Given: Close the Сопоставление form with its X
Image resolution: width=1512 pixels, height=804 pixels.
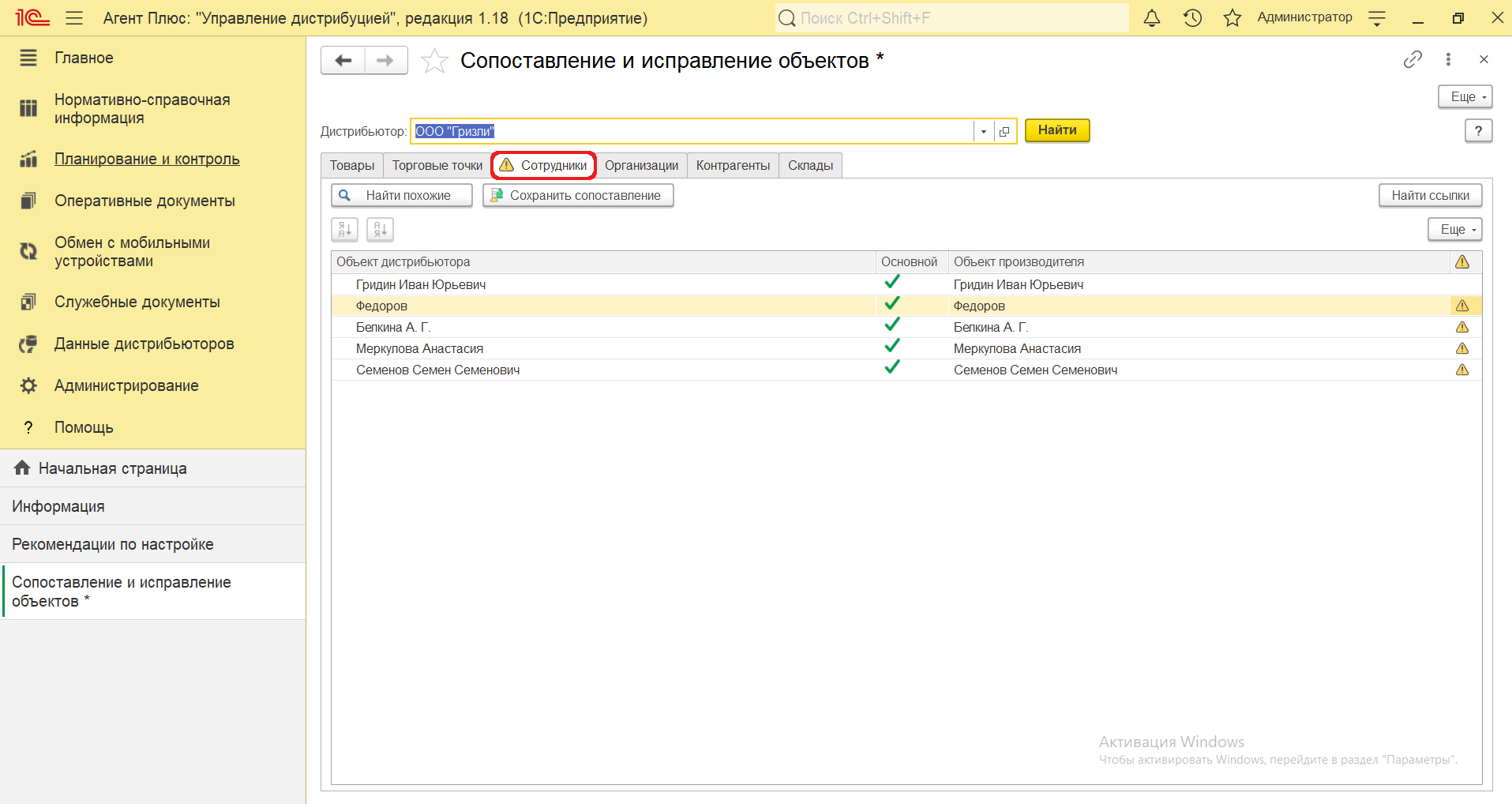Looking at the screenshot, I should [x=1484, y=59].
